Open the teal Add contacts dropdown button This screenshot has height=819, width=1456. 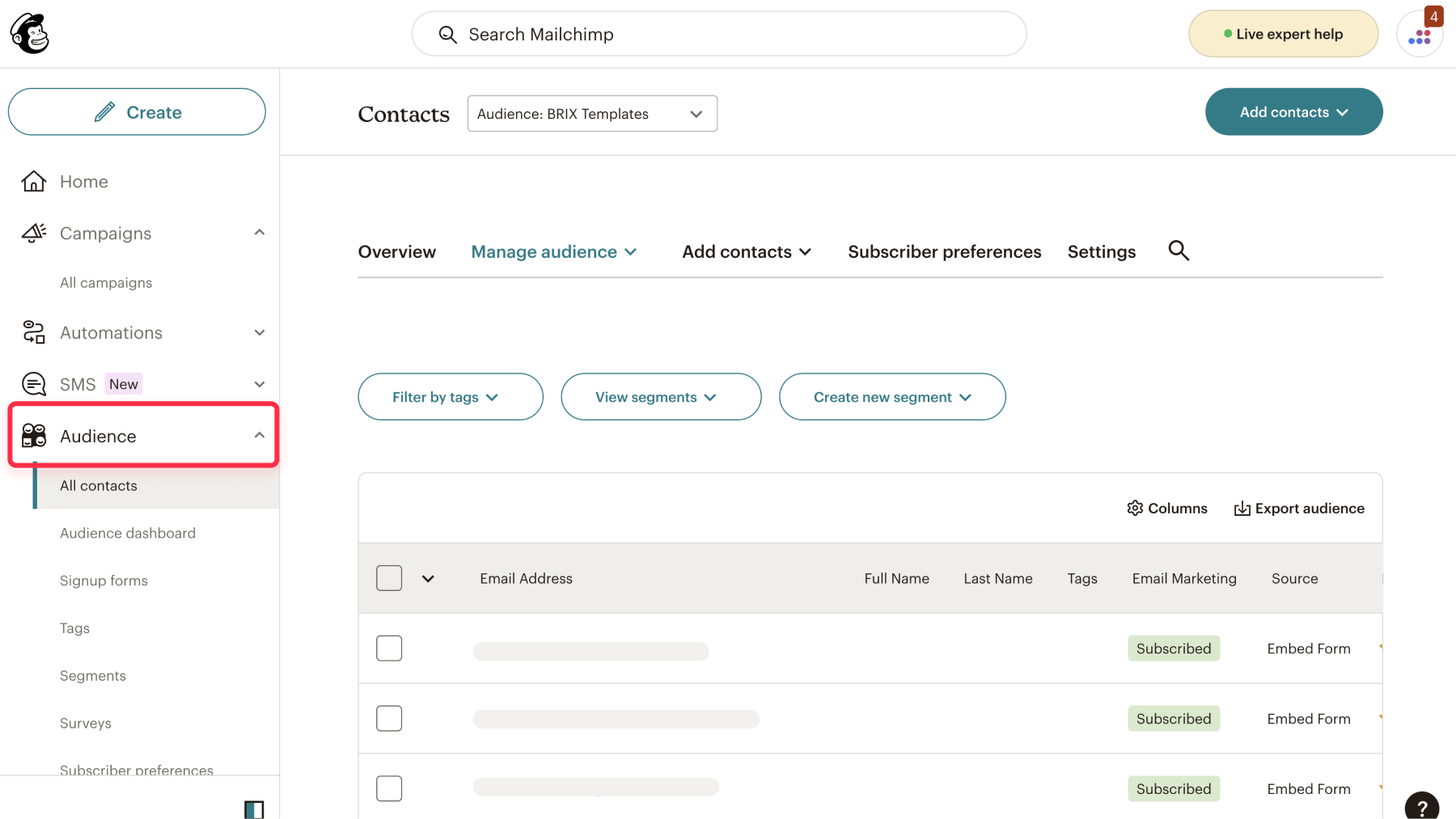click(x=1293, y=112)
